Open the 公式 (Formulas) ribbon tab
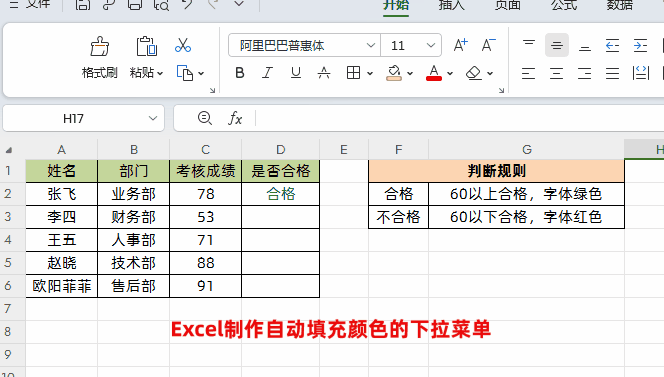664x377 pixels. (564, 5)
